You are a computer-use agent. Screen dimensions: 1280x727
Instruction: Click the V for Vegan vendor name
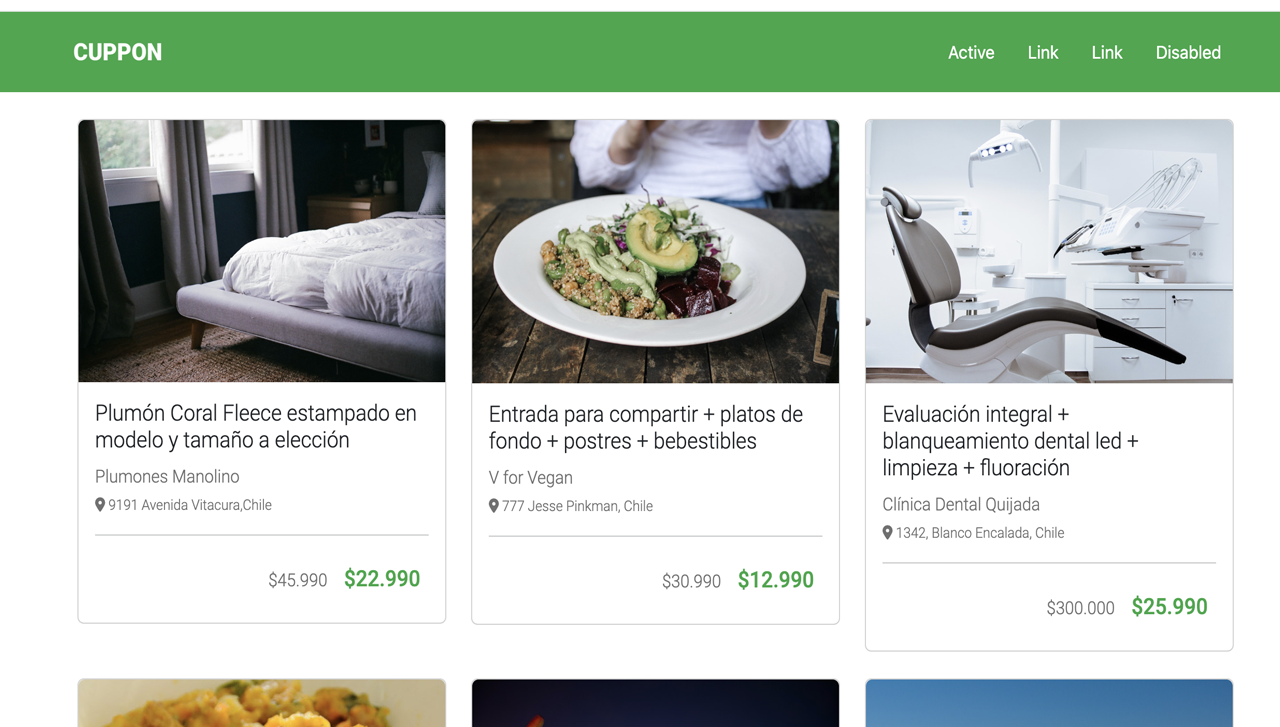pos(530,478)
